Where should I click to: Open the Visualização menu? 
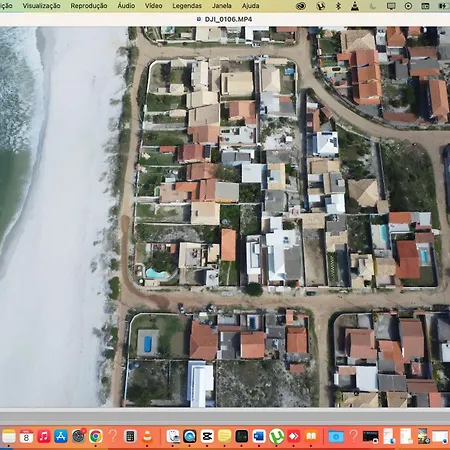41,6
